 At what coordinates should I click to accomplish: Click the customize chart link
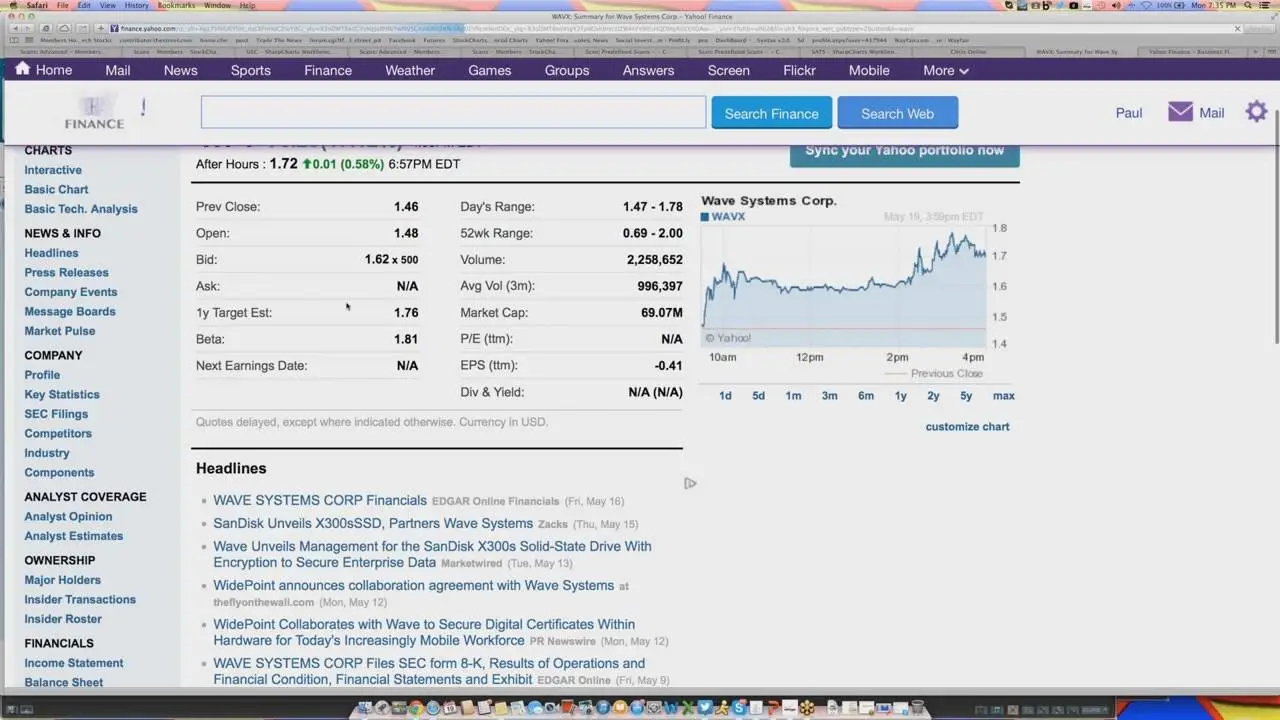pos(967,427)
